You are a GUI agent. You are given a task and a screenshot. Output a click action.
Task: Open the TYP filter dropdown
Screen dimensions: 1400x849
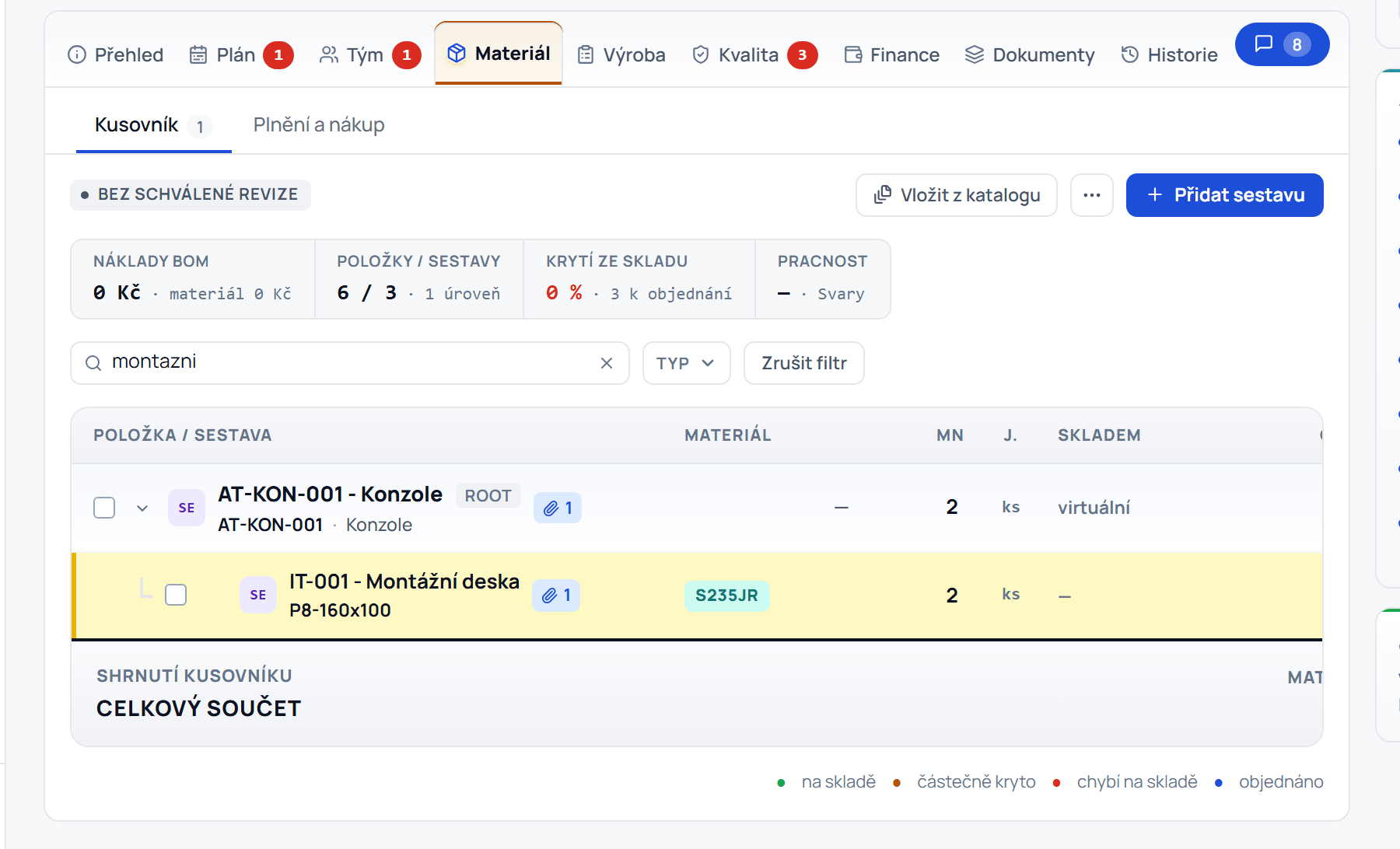(x=687, y=363)
